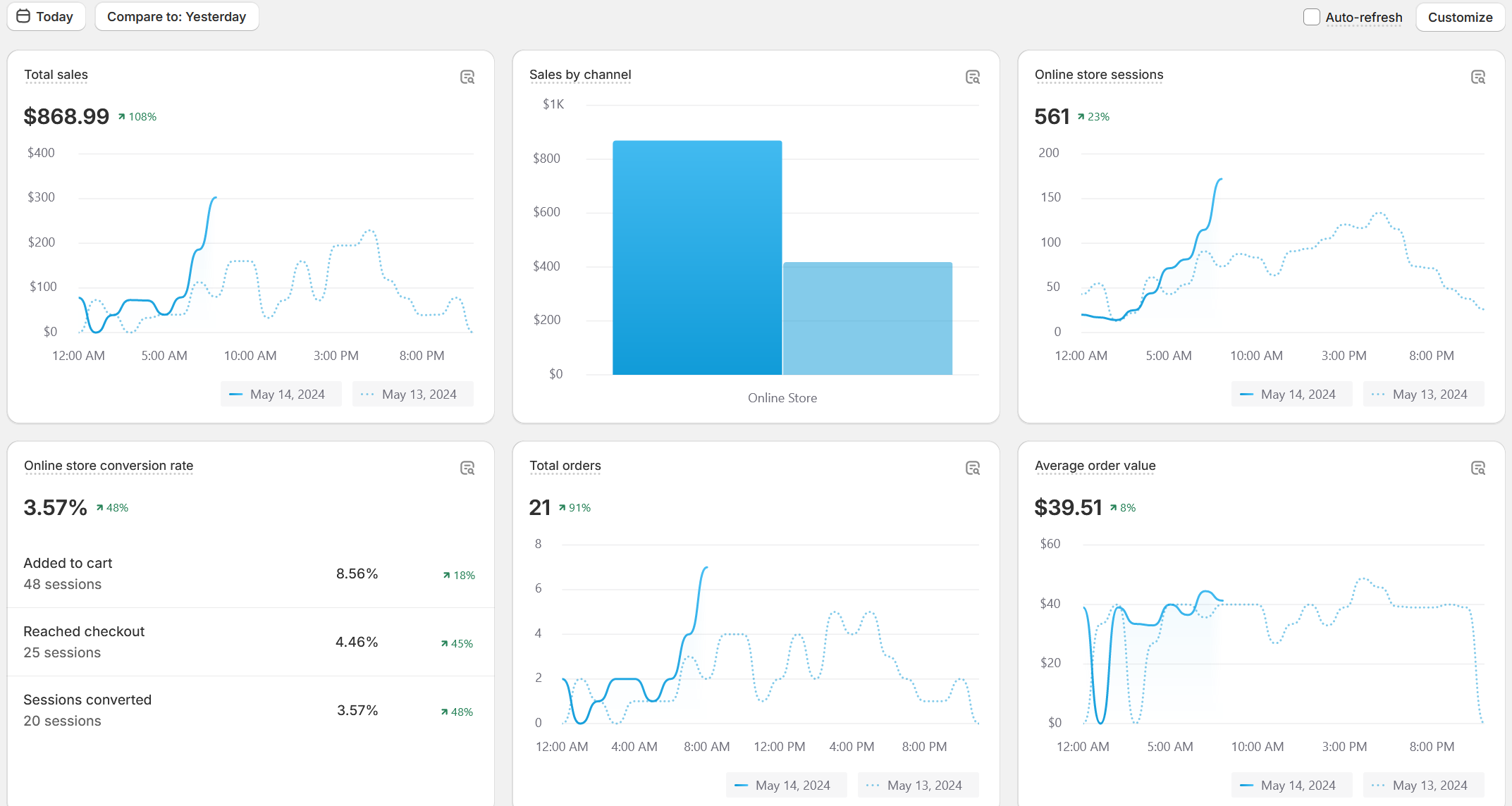Select the Sessions converted row
Image resolution: width=1512 pixels, height=806 pixels.
coord(250,710)
